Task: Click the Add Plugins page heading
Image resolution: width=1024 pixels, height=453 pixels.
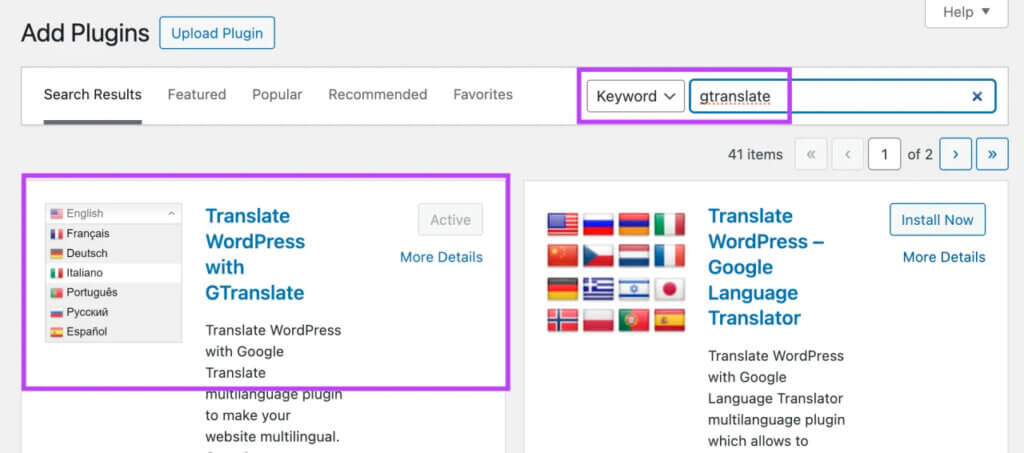Action: tap(85, 33)
